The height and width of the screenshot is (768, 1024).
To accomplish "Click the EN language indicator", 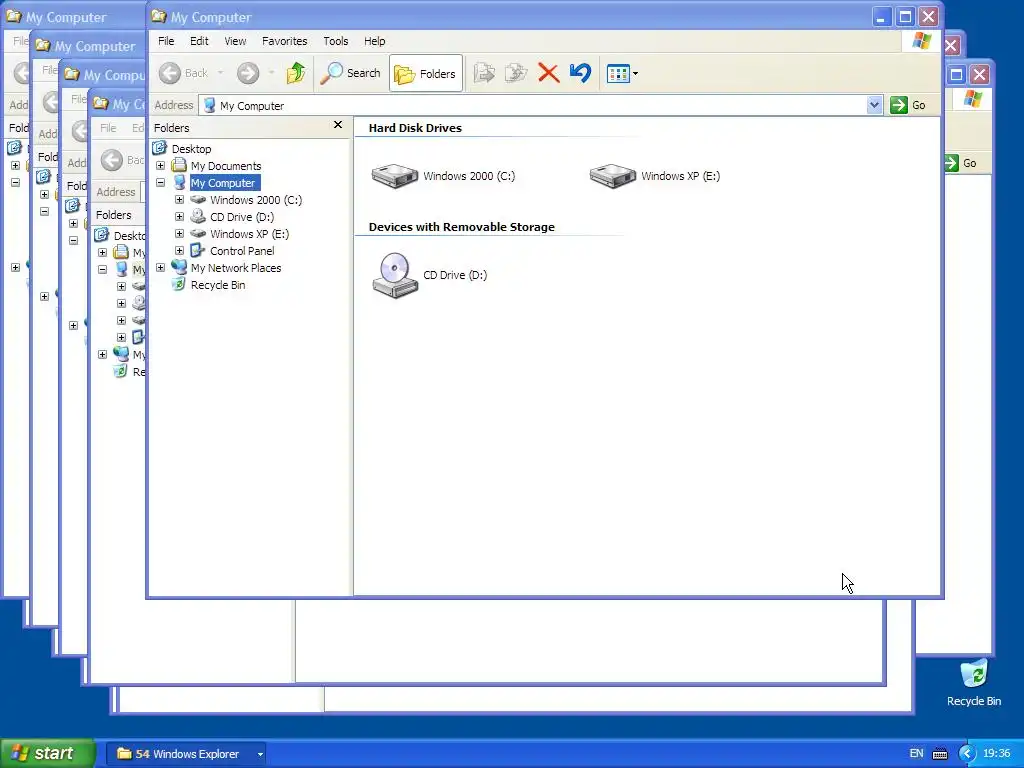I will coord(916,754).
